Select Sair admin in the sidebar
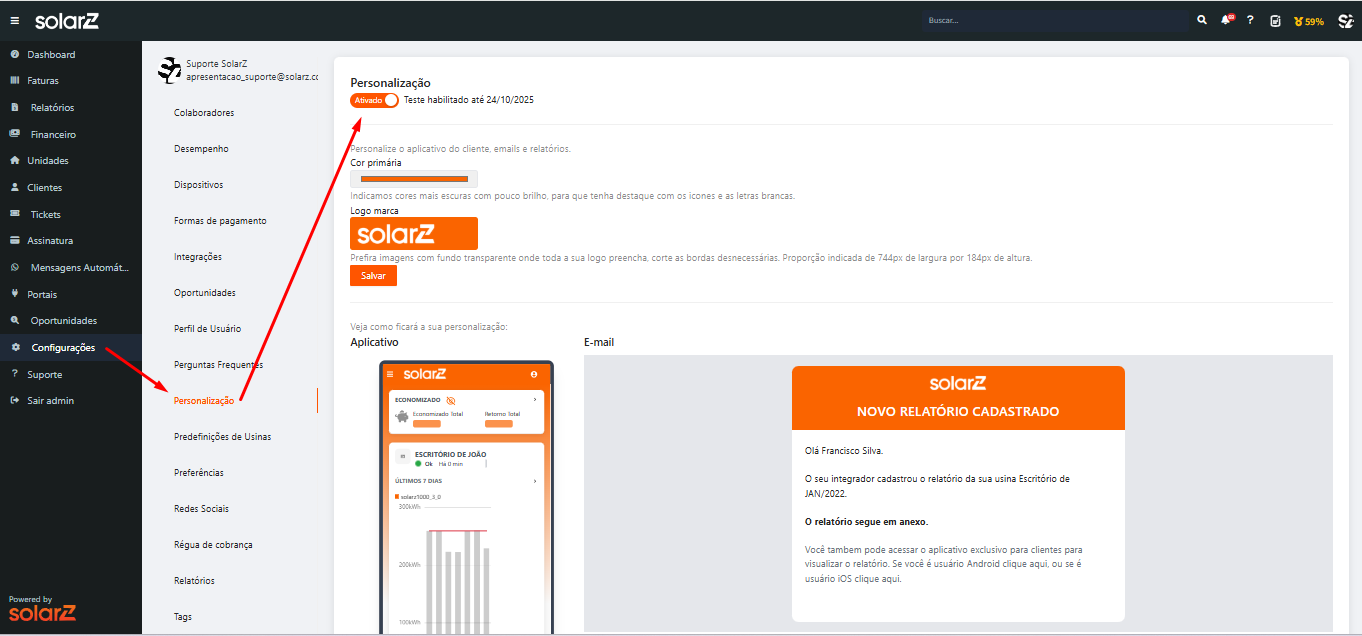This screenshot has width=1362, height=636. point(50,401)
